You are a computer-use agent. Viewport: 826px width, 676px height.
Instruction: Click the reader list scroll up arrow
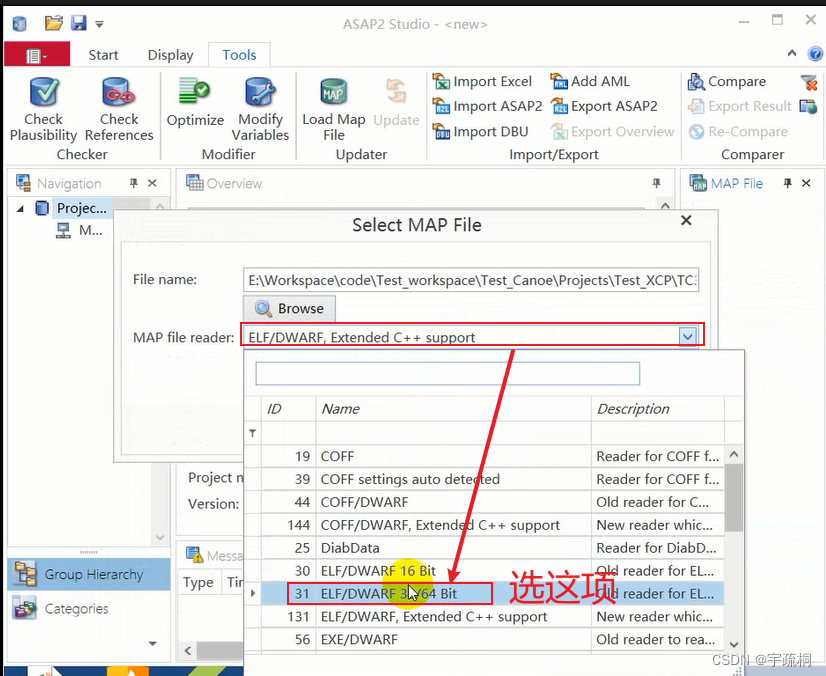(734, 454)
